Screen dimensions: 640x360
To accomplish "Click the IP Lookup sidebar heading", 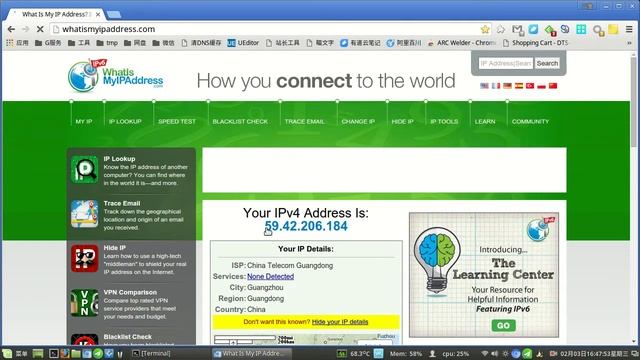I will click(x=119, y=159).
